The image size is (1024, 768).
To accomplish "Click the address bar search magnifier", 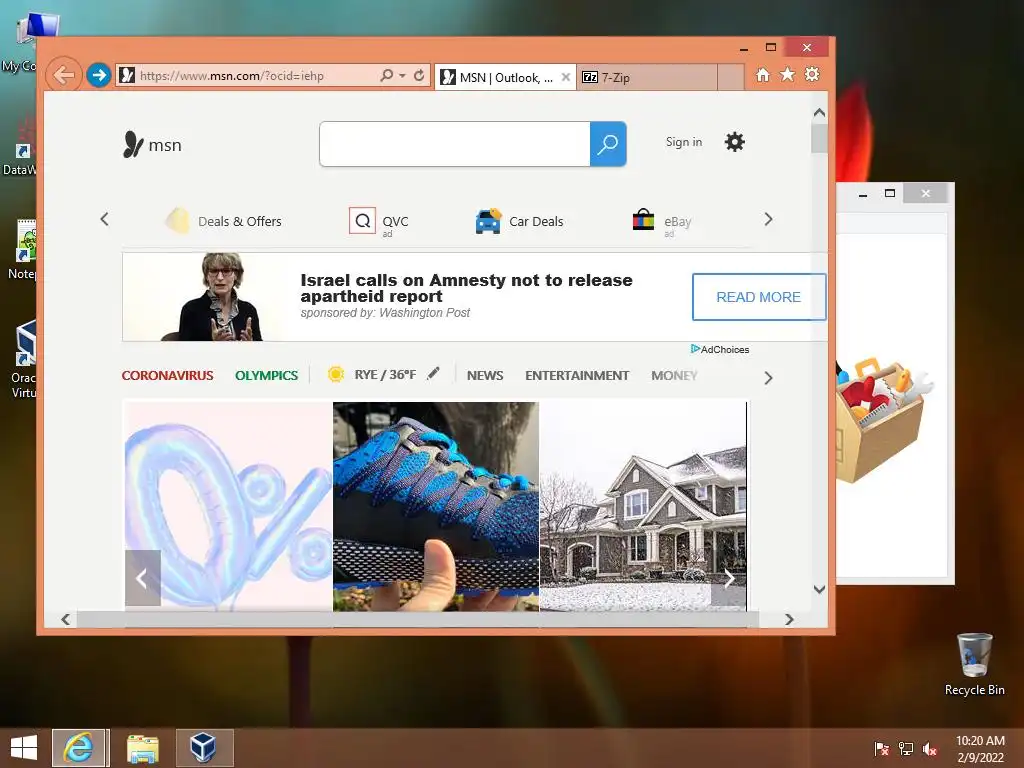I will (387, 76).
